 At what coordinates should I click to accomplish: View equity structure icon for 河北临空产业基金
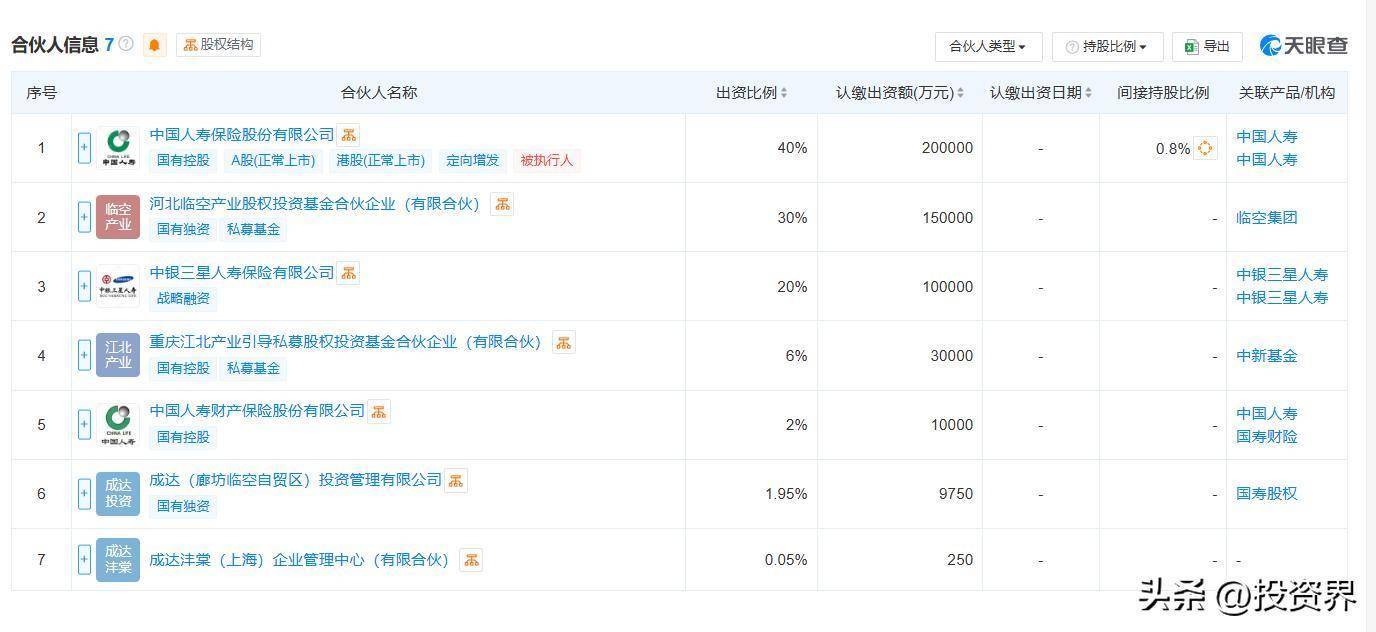[x=502, y=204]
